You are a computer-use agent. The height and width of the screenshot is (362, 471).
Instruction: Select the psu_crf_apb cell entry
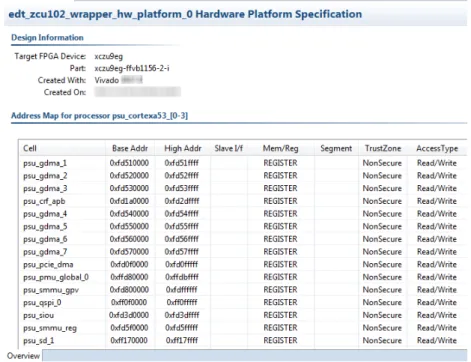pos(44,201)
